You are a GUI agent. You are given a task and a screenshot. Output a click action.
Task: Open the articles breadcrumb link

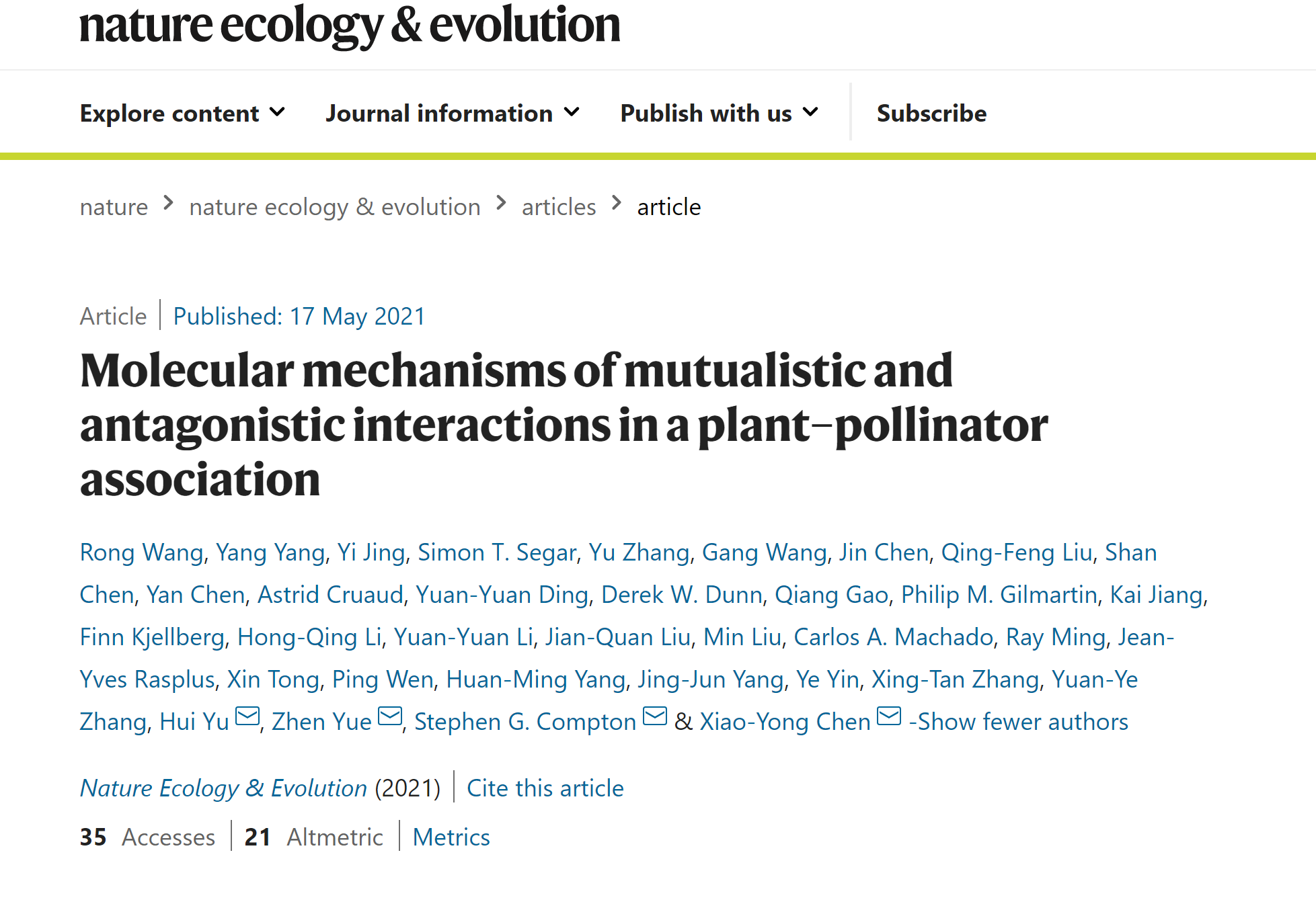click(559, 207)
